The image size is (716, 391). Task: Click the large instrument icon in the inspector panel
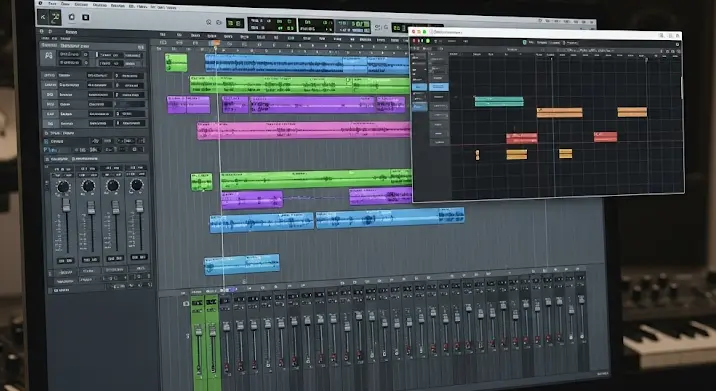(48, 57)
